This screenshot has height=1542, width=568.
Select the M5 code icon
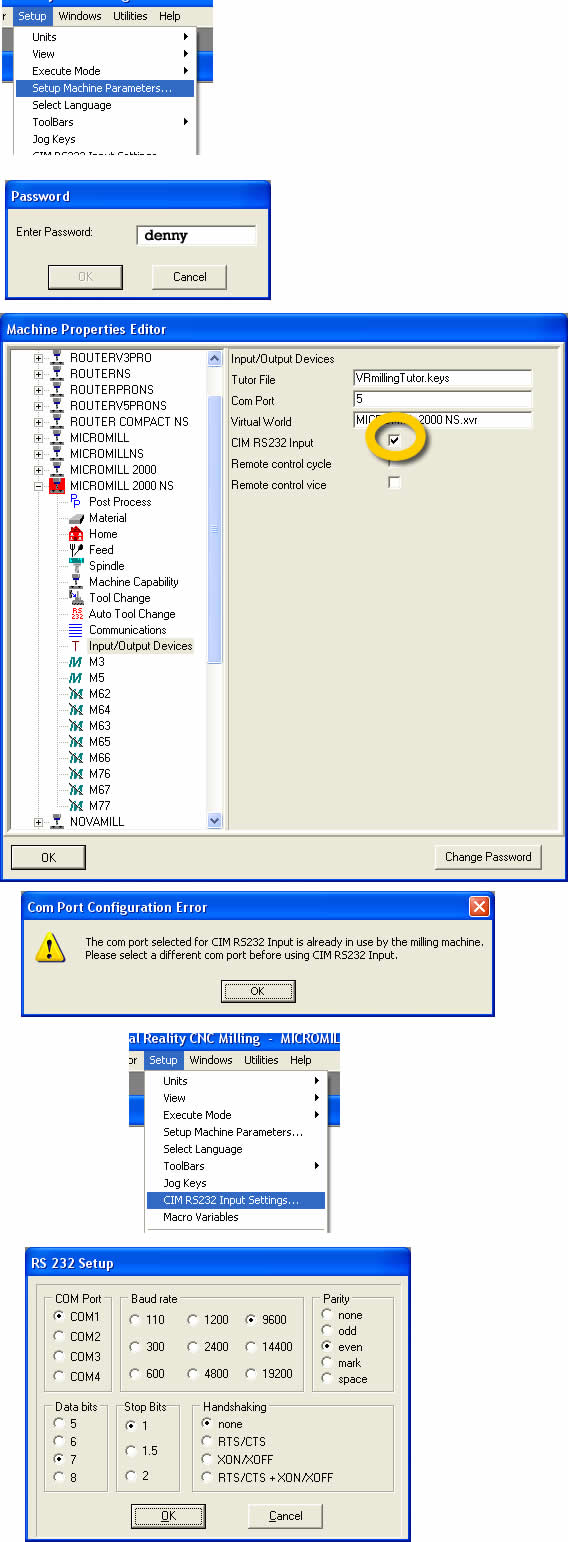click(x=76, y=678)
